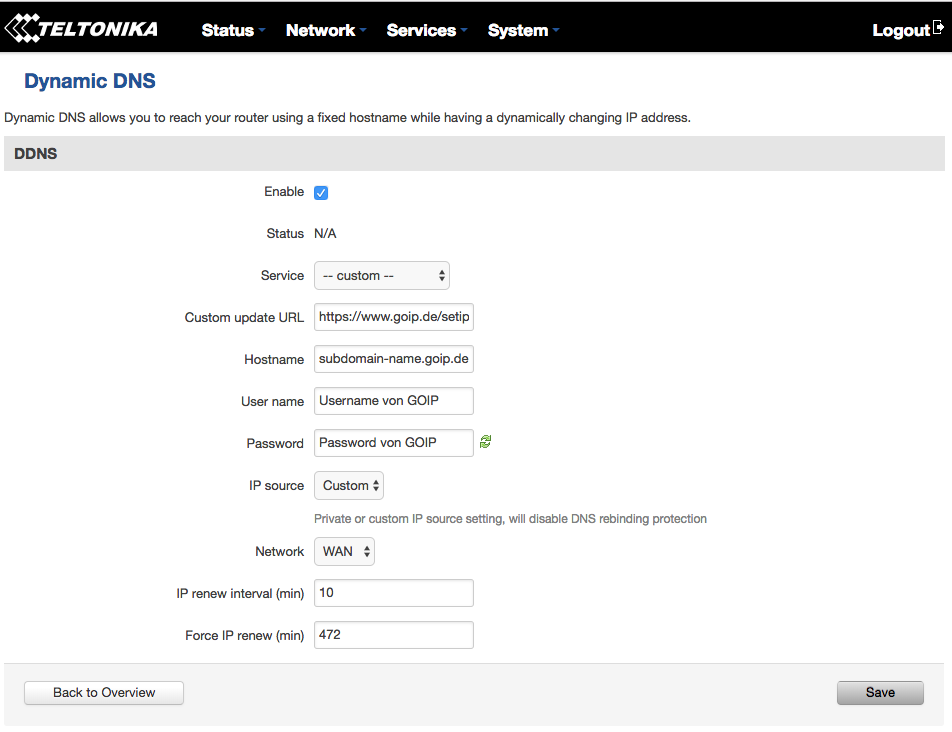The width and height of the screenshot is (952, 732).
Task: Open the Status menu
Action: point(233,30)
